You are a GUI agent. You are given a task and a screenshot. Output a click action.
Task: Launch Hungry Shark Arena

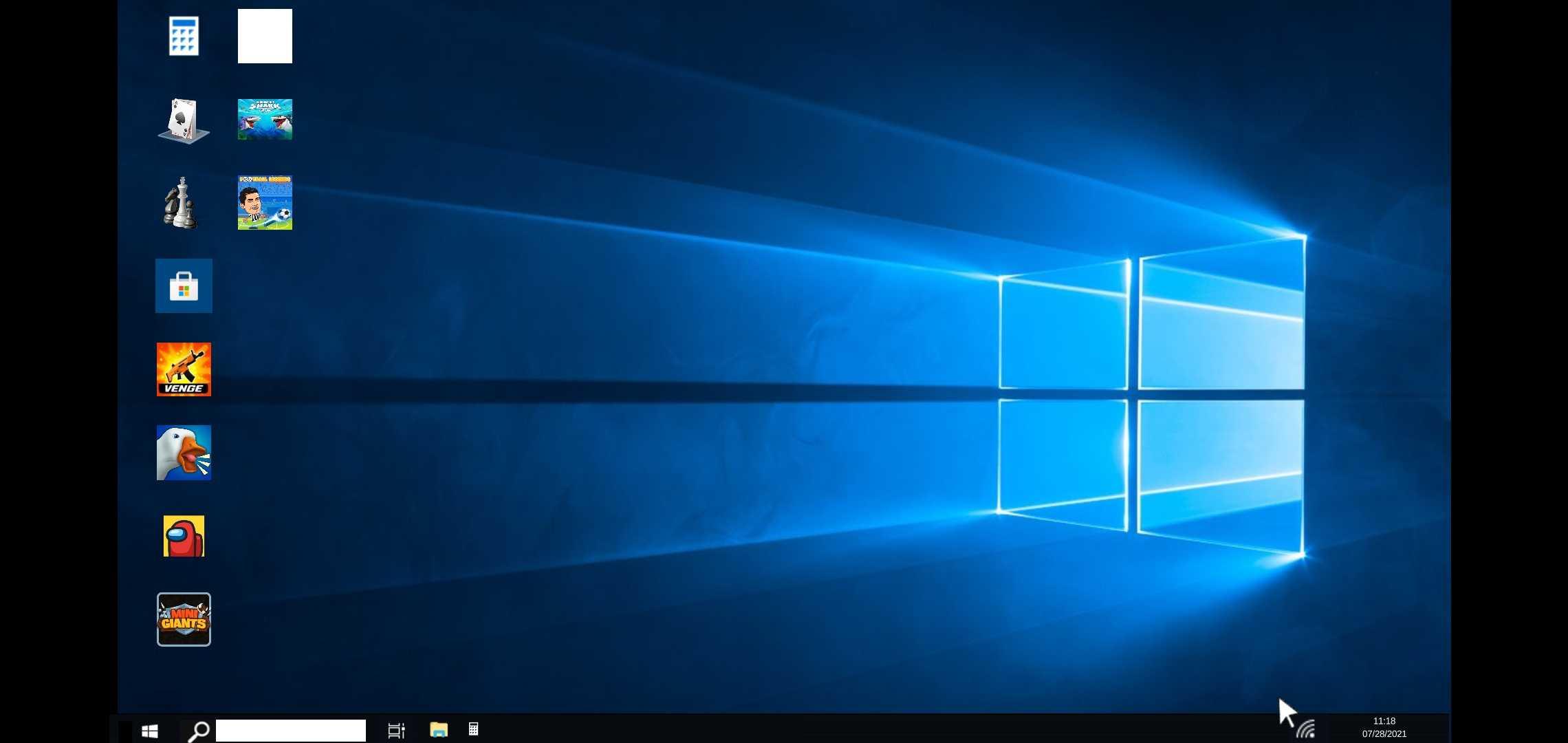(265, 119)
